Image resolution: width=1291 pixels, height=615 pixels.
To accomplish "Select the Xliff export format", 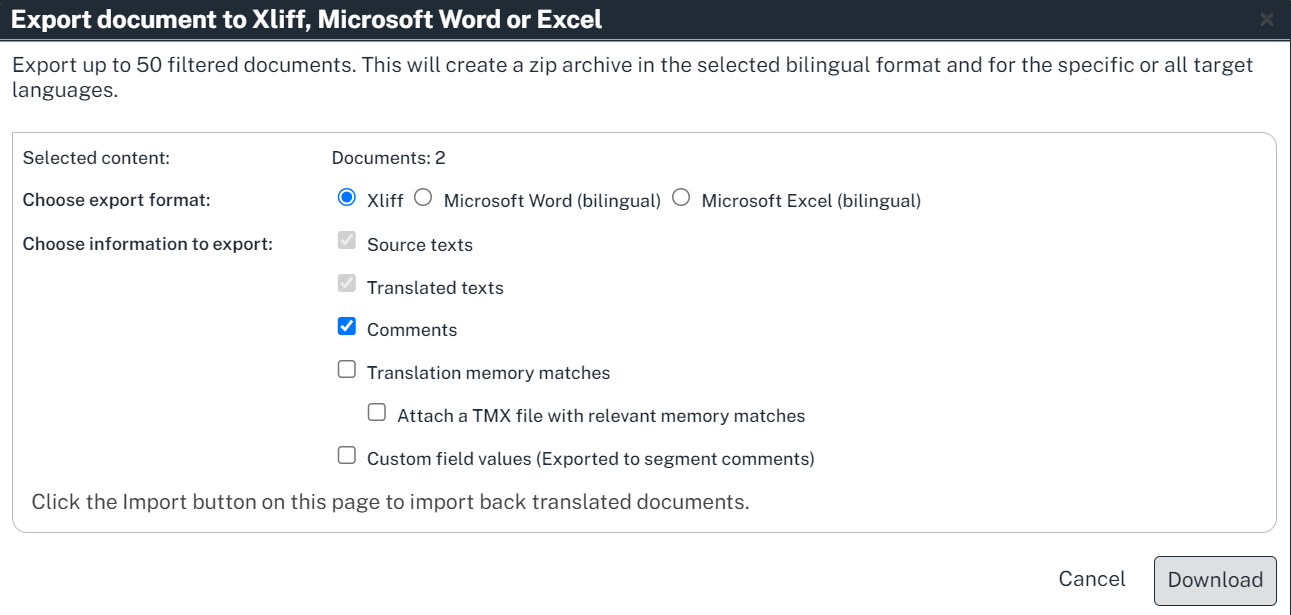I will point(347,198).
